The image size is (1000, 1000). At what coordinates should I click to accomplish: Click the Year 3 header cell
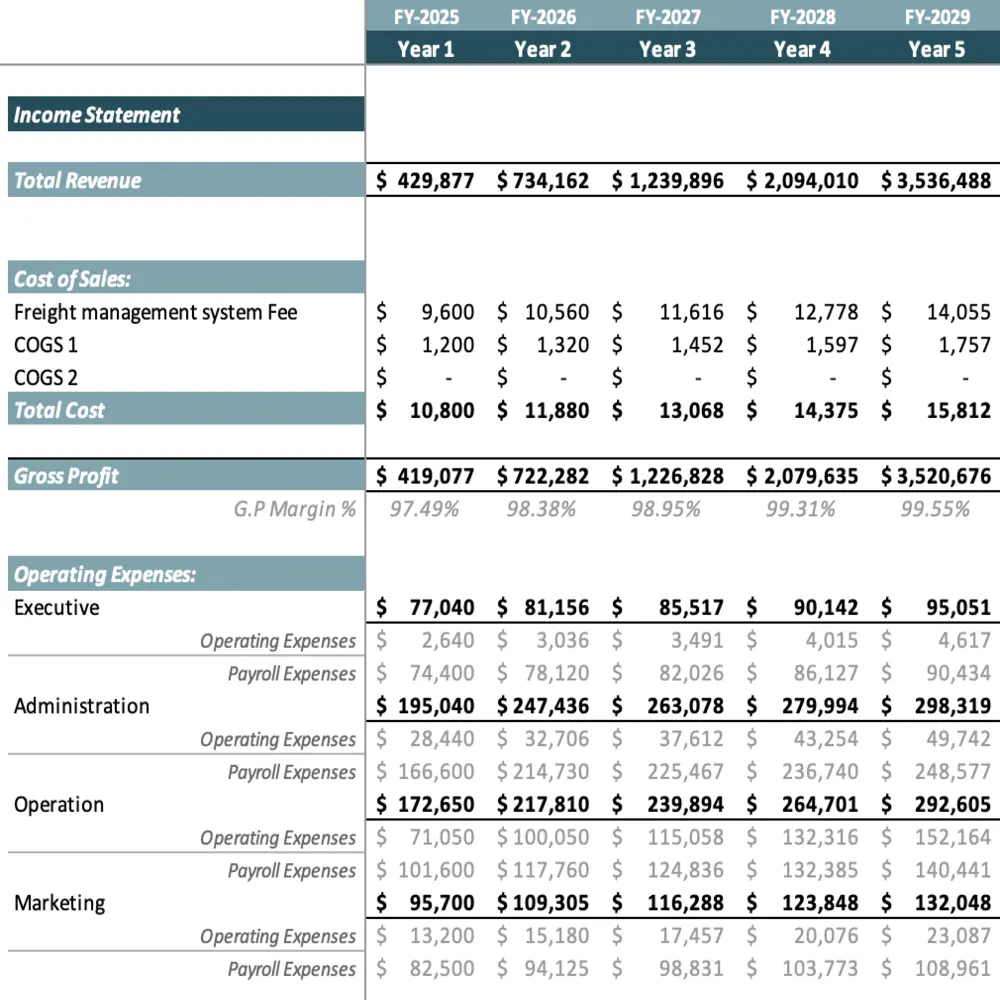coord(668,49)
